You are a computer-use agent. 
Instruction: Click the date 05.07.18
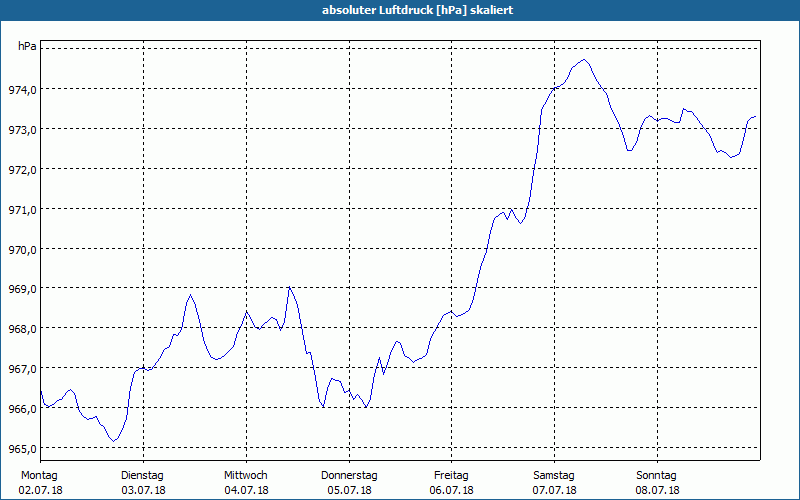pyautogui.click(x=349, y=491)
